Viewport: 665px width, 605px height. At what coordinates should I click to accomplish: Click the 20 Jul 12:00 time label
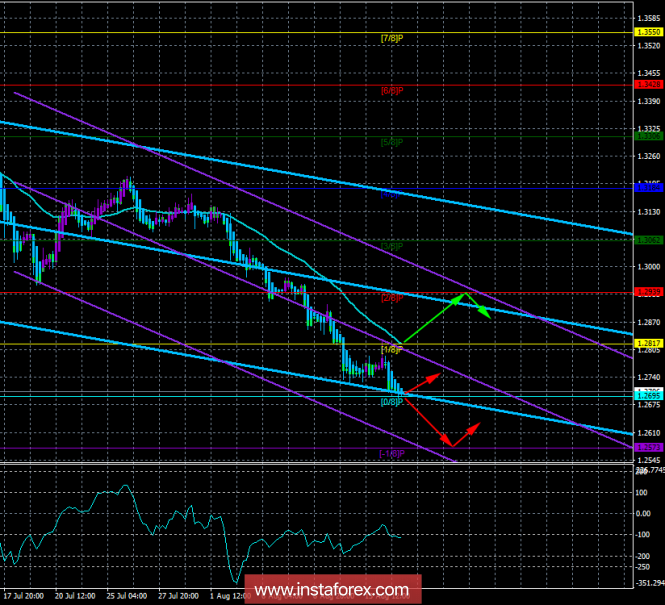point(75,596)
